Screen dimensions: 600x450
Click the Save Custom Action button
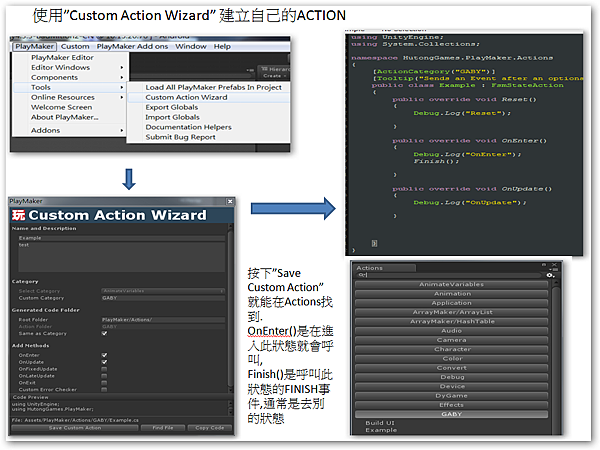click(x=75, y=428)
